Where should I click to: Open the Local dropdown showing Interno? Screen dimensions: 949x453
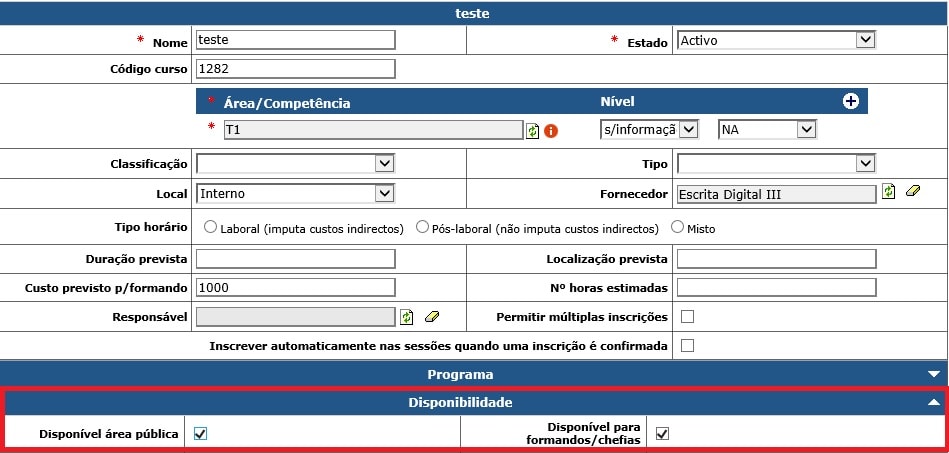click(x=295, y=194)
